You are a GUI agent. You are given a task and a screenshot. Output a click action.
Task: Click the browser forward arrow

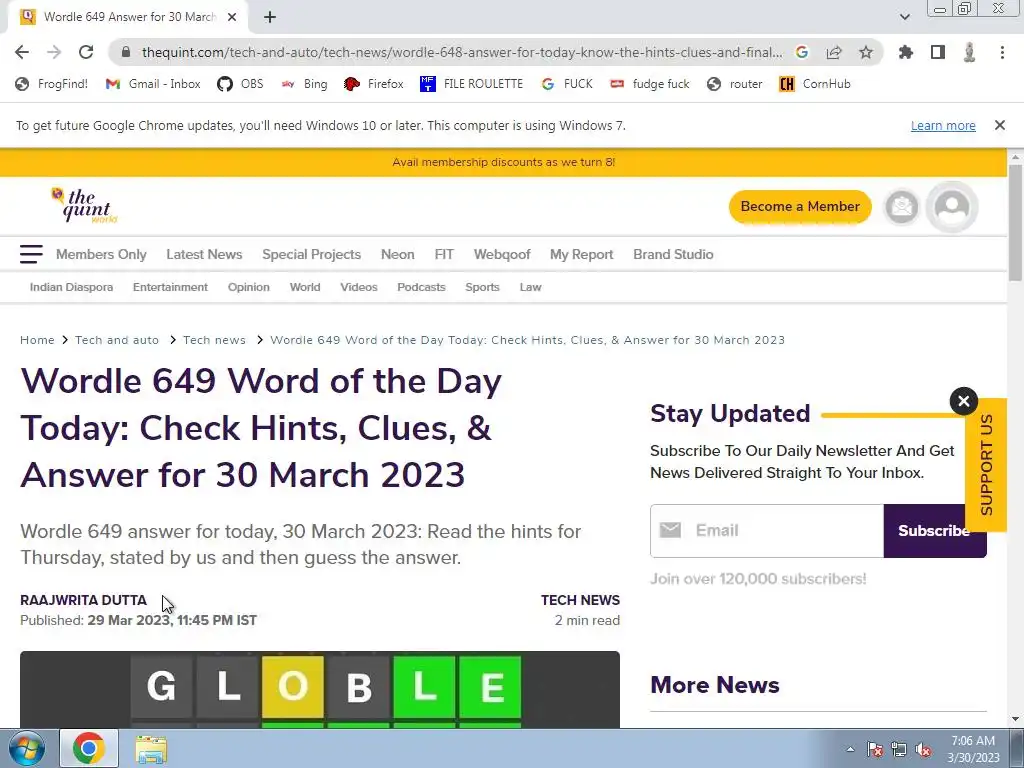(x=54, y=52)
